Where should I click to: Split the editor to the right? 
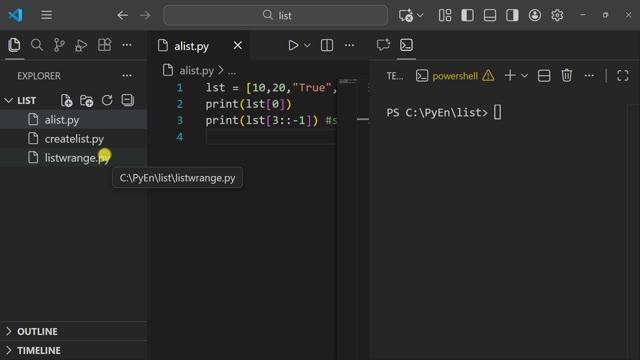pos(327,45)
